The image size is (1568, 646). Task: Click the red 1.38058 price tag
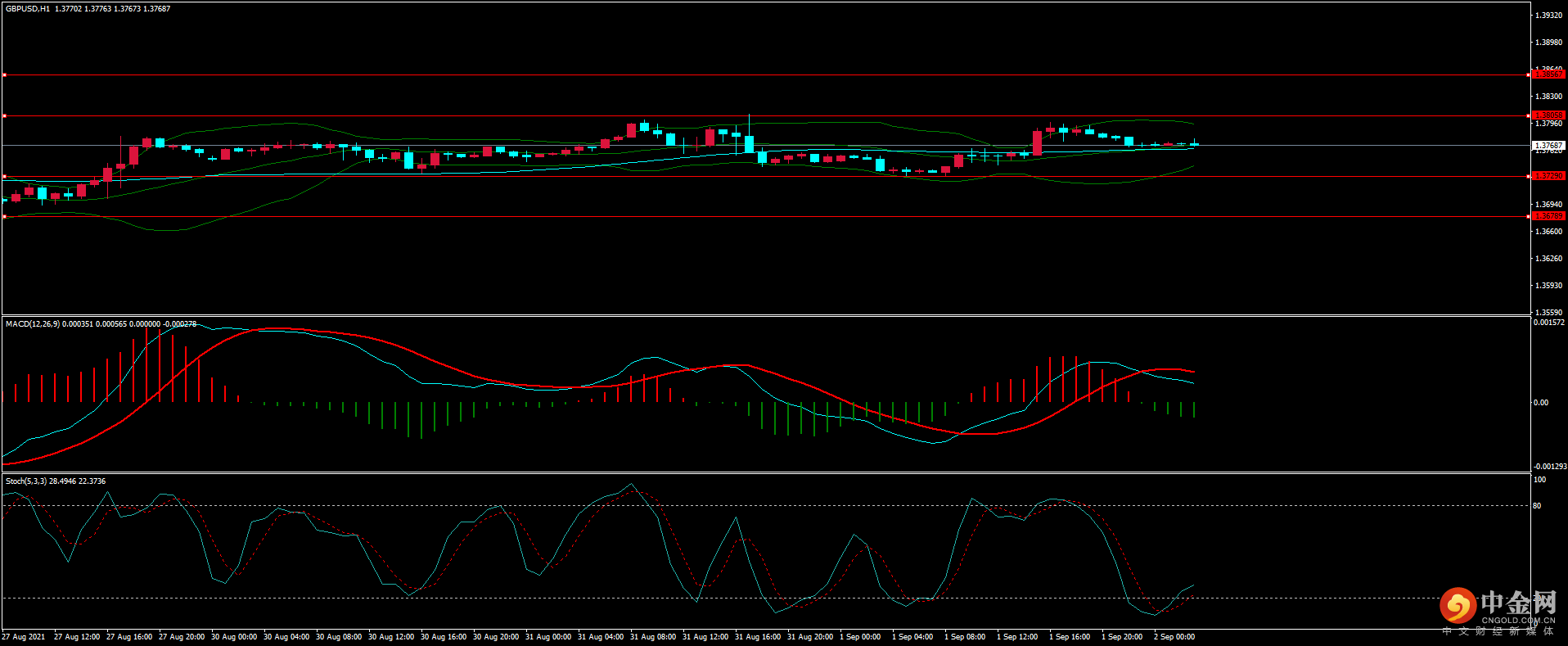click(x=1548, y=115)
